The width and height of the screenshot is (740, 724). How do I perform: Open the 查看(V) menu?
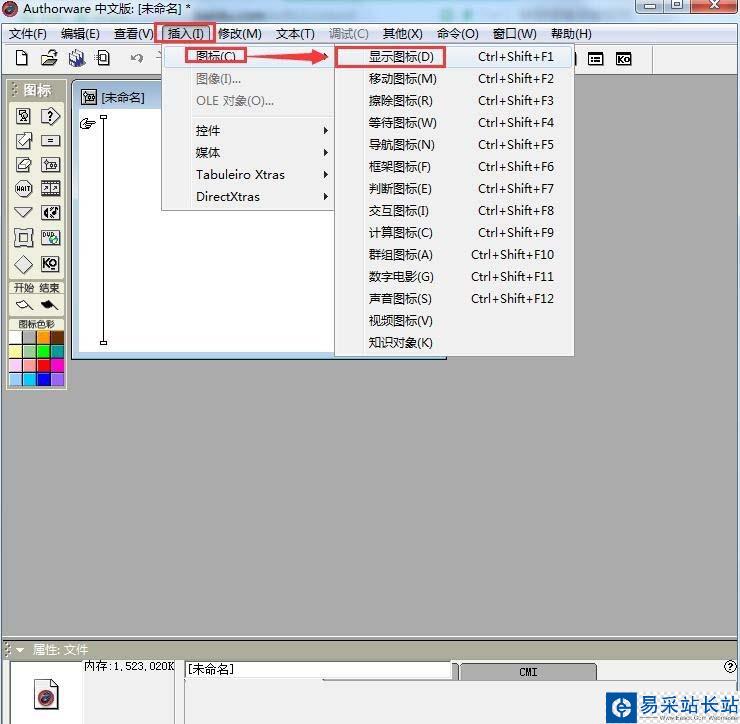pyautogui.click(x=134, y=34)
